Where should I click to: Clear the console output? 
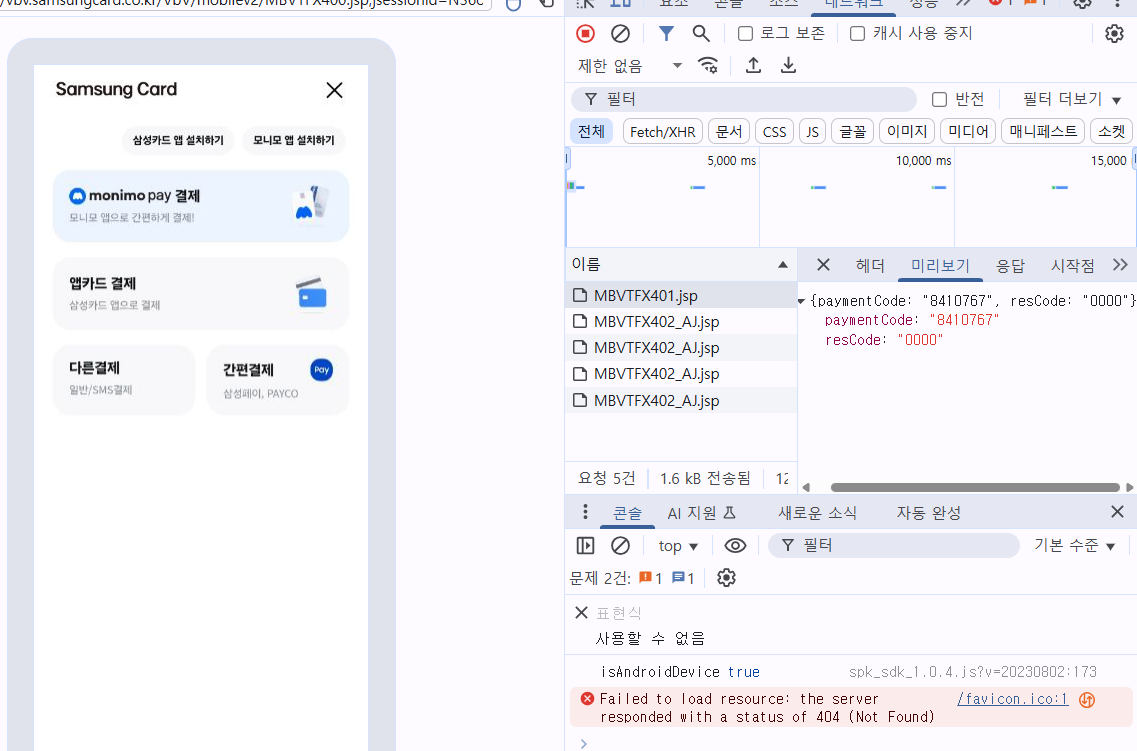620,545
